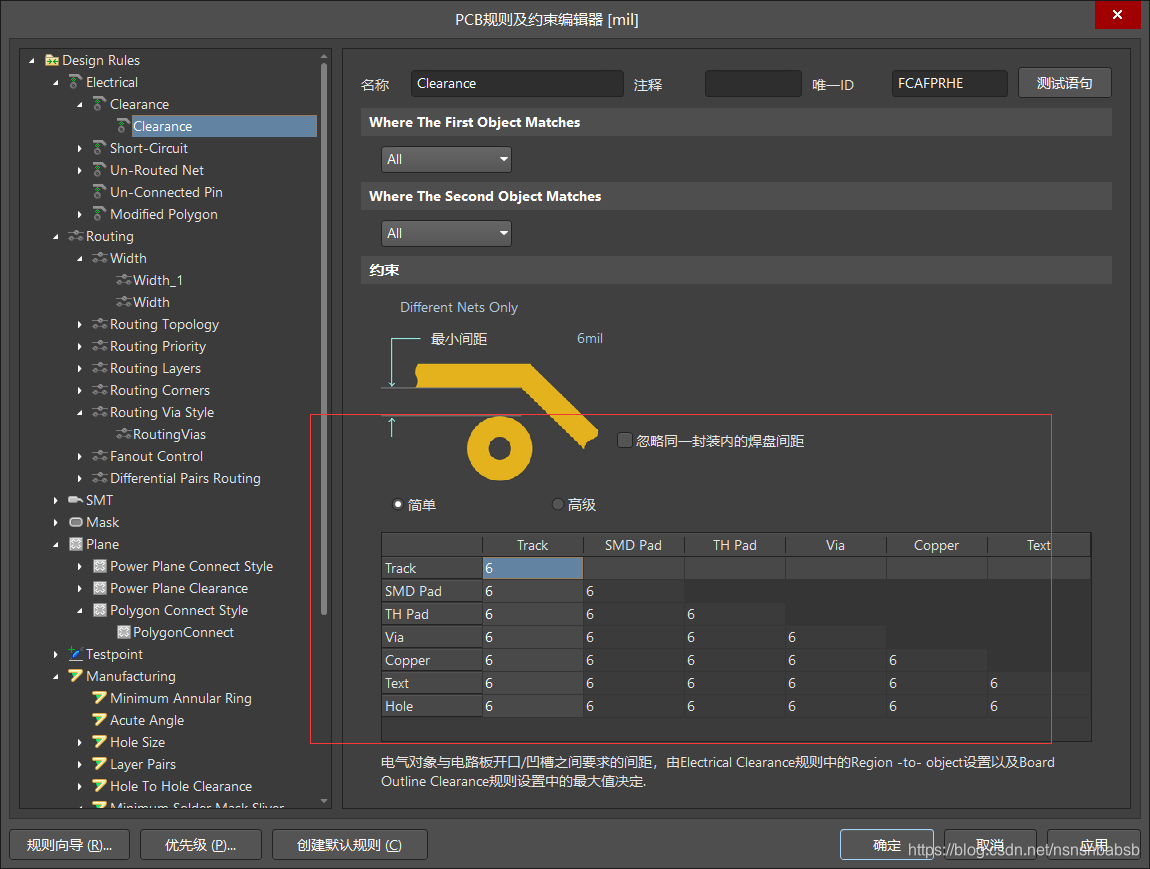Viewport: 1150px width, 869px height.
Task: Click the PolygonConnect rule icon
Action: [x=123, y=632]
